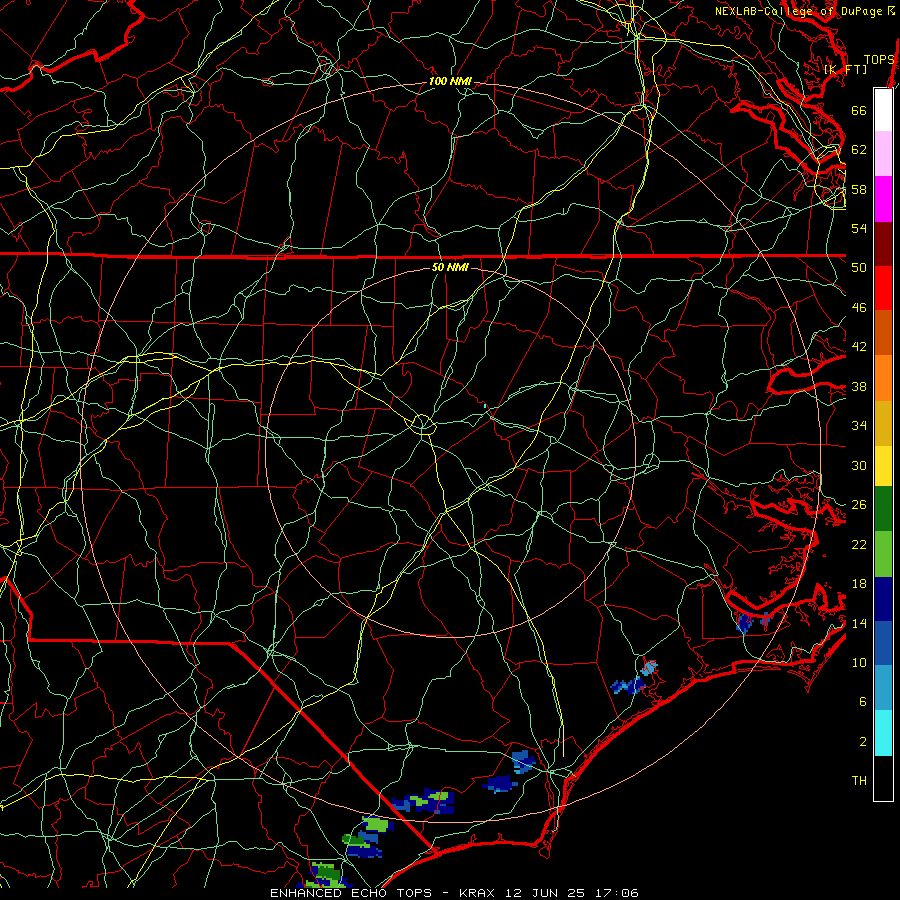Screen dimensions: 900x900
Task: Click the navy blue legend band
Action: point(883,599)
